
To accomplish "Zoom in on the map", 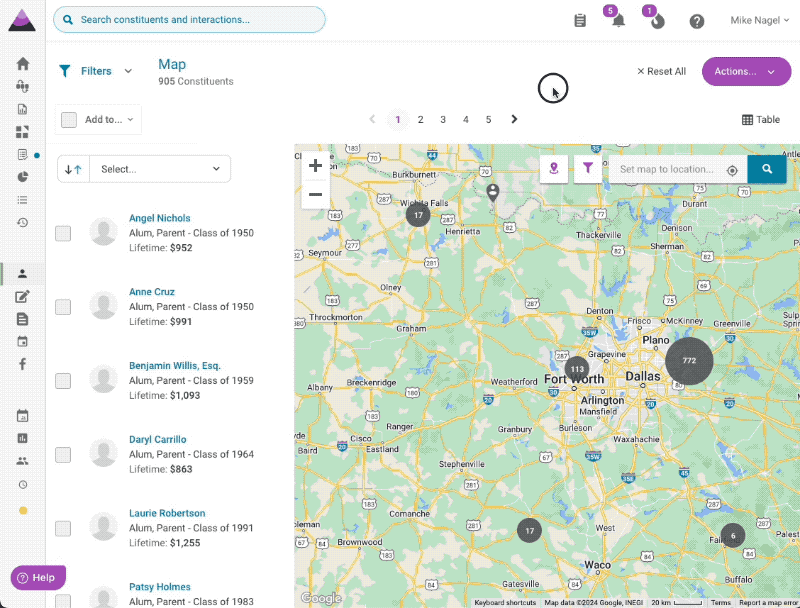I will click(315, 166).
